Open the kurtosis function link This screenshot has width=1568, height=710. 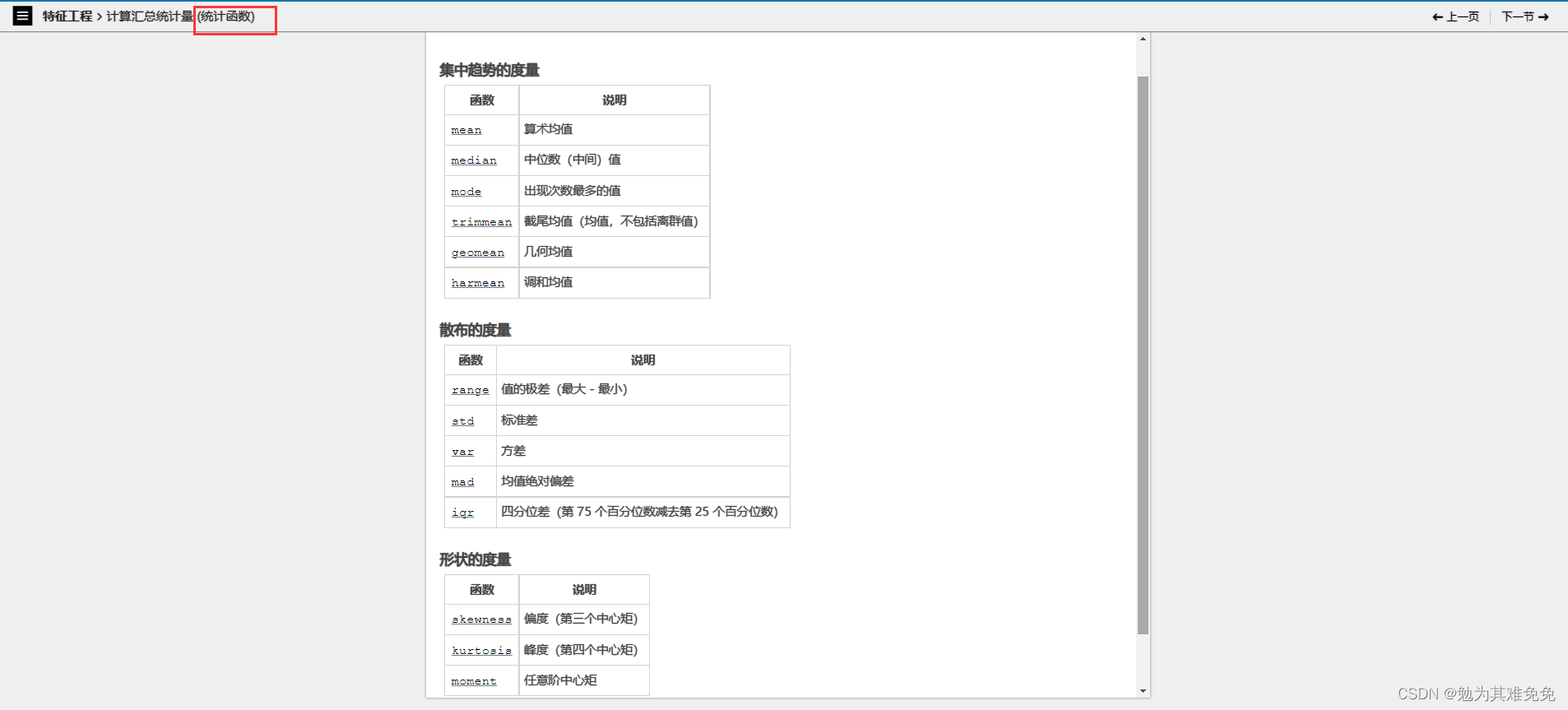coord(481,651)
